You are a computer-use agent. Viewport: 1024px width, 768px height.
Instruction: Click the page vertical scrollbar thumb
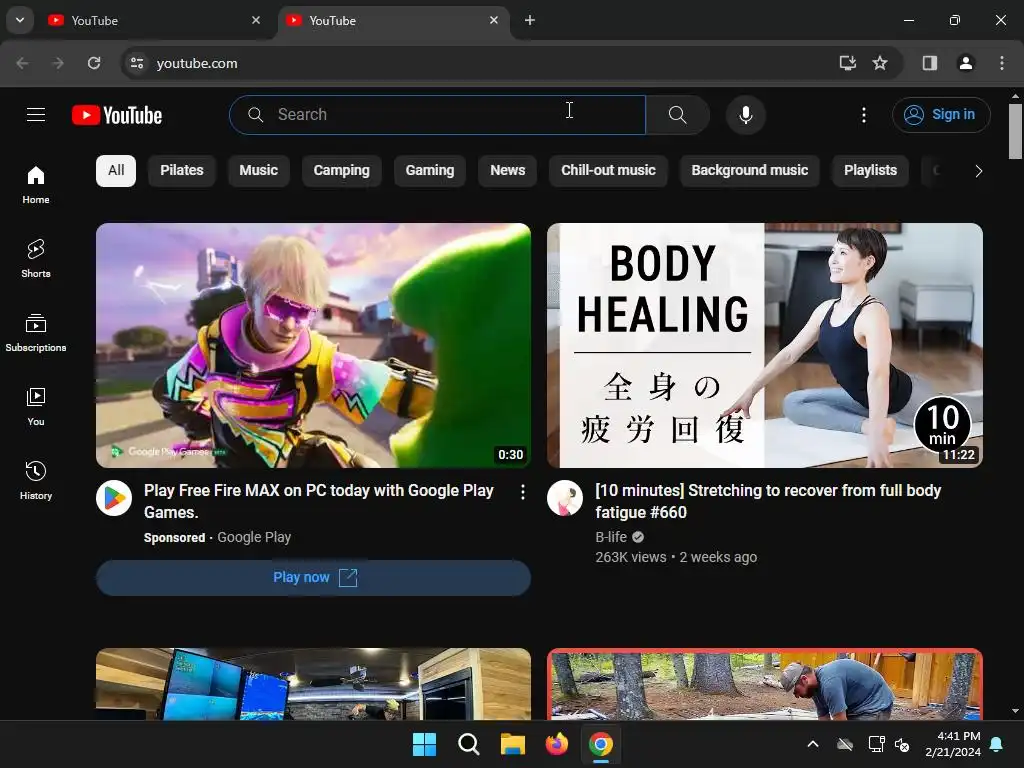[1015, 131]
